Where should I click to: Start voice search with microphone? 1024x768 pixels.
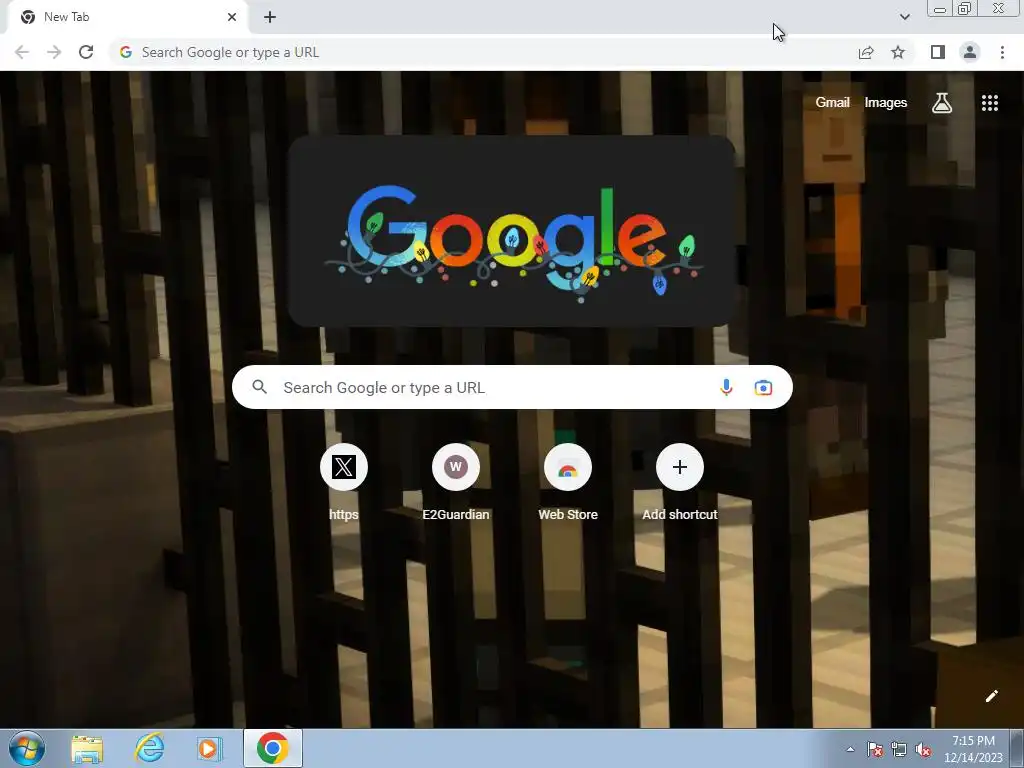point(726,387)
